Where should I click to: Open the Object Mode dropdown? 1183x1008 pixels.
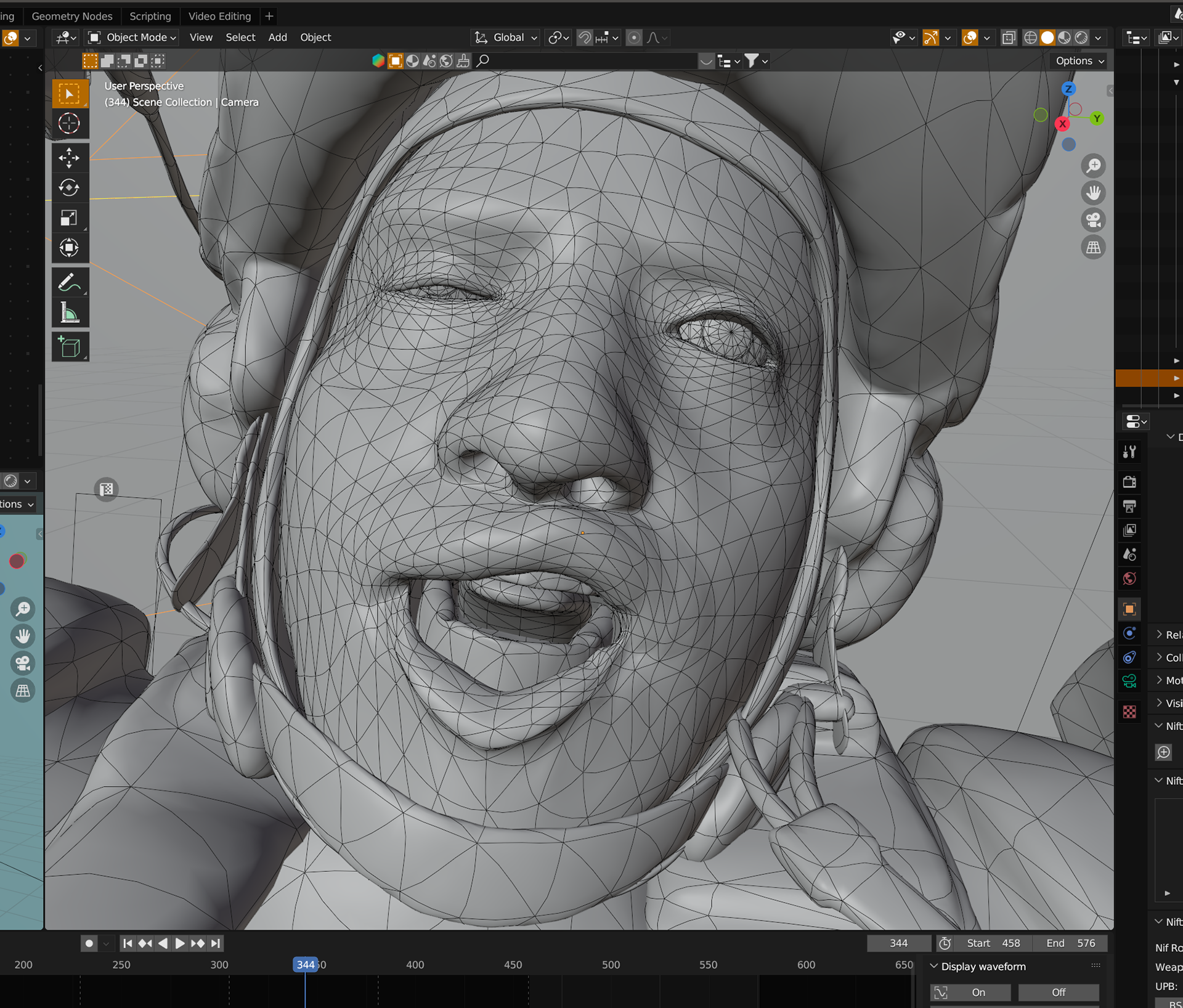coord(132,38)
